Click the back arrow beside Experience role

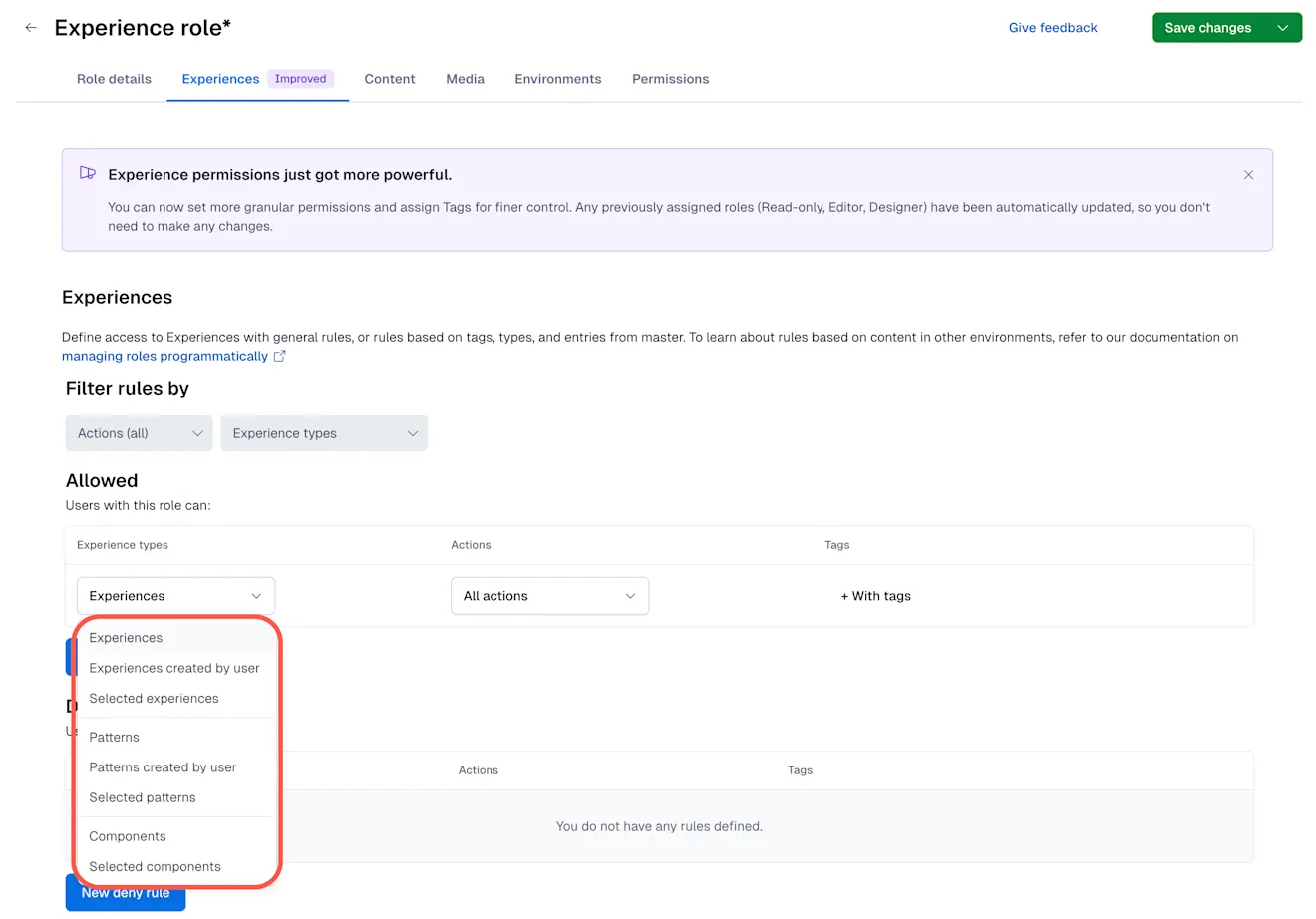[30, 27]
